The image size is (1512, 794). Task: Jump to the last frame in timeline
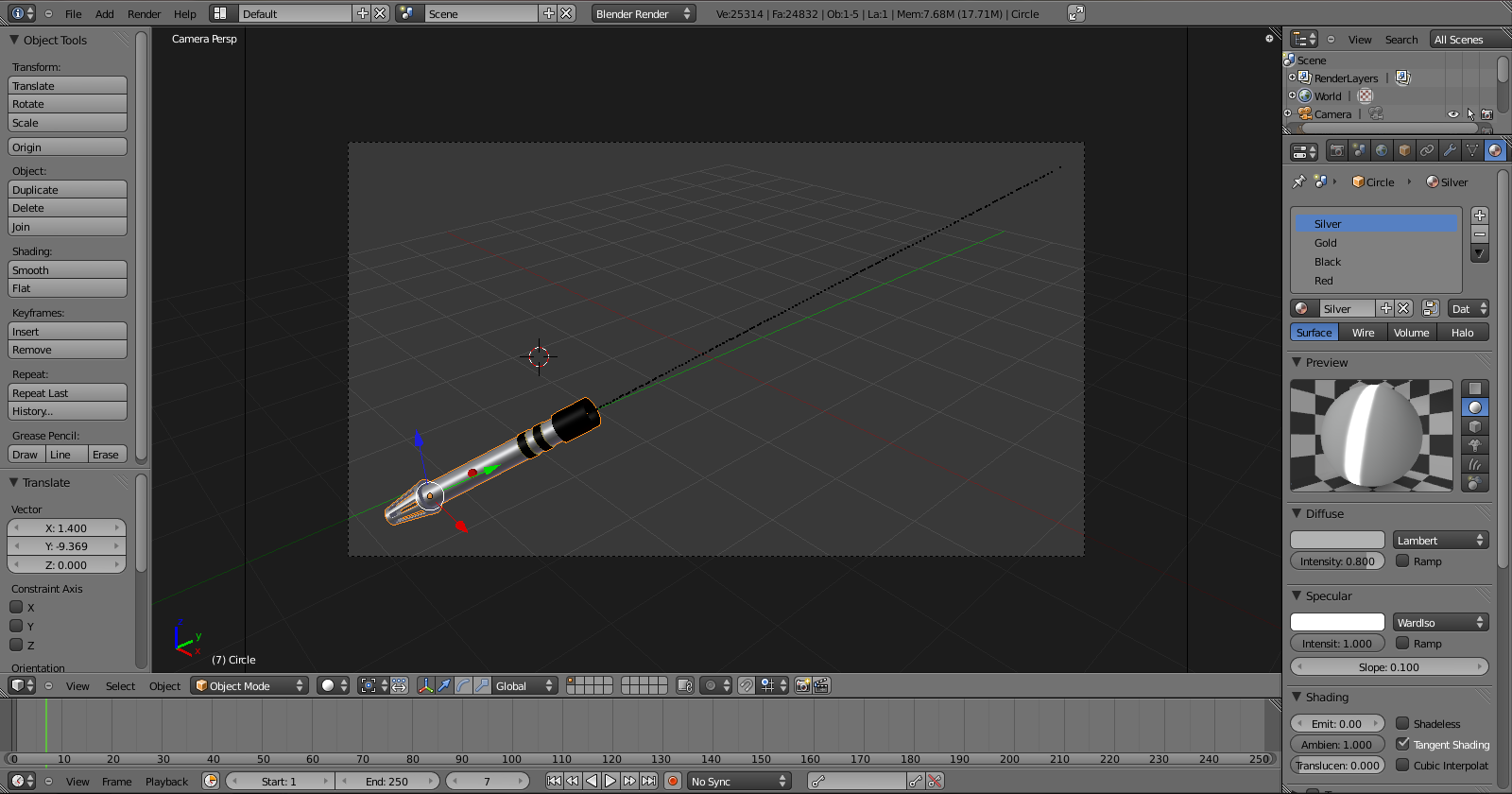(648, 781)
